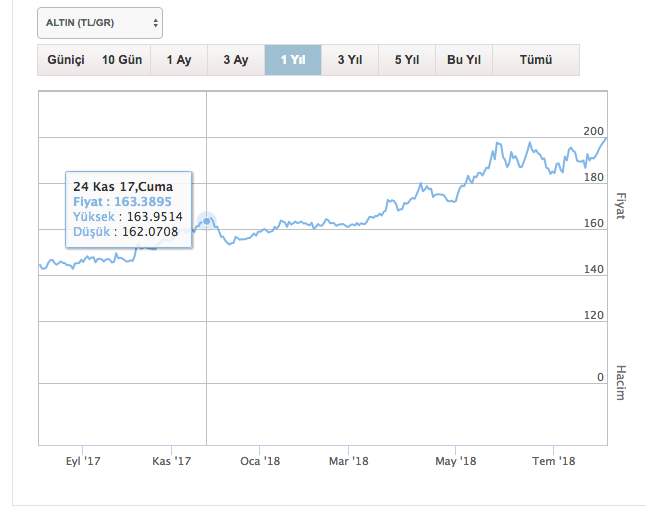Click the highlighted data point marker

[x=206, y=221]
